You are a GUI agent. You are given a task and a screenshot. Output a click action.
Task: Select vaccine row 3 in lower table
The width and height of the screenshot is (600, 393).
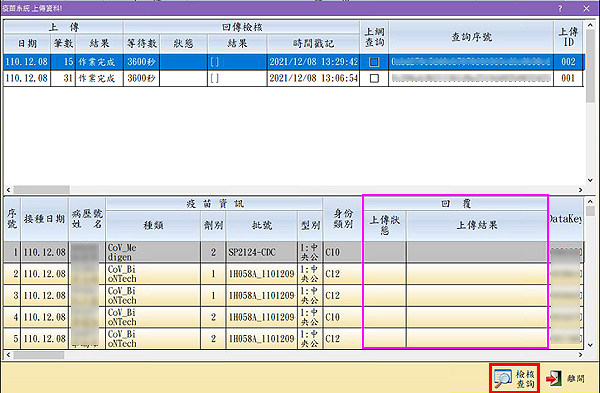click(x=293, y=295)
